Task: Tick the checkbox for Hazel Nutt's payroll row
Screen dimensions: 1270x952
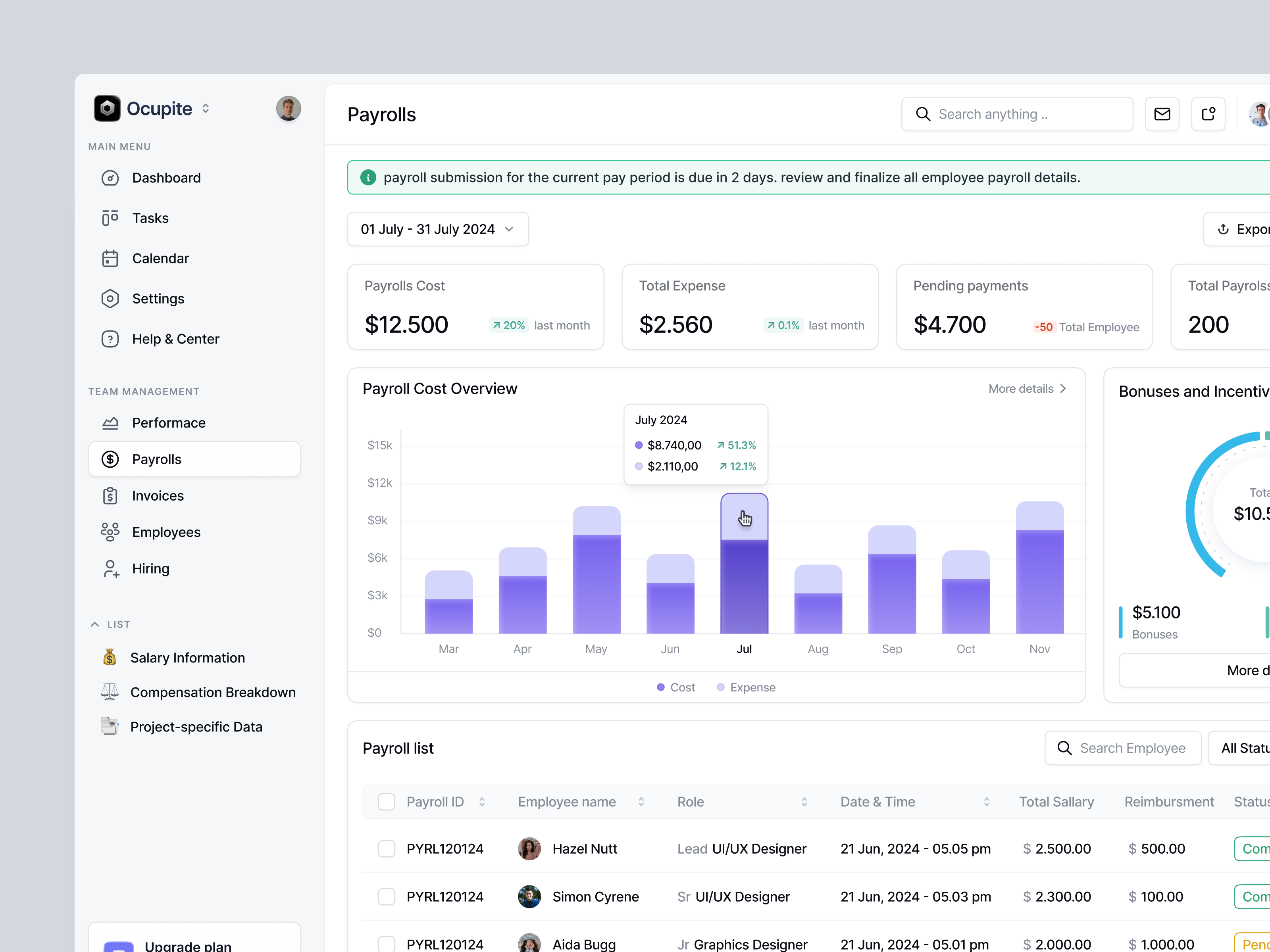Action: point(387,849)
